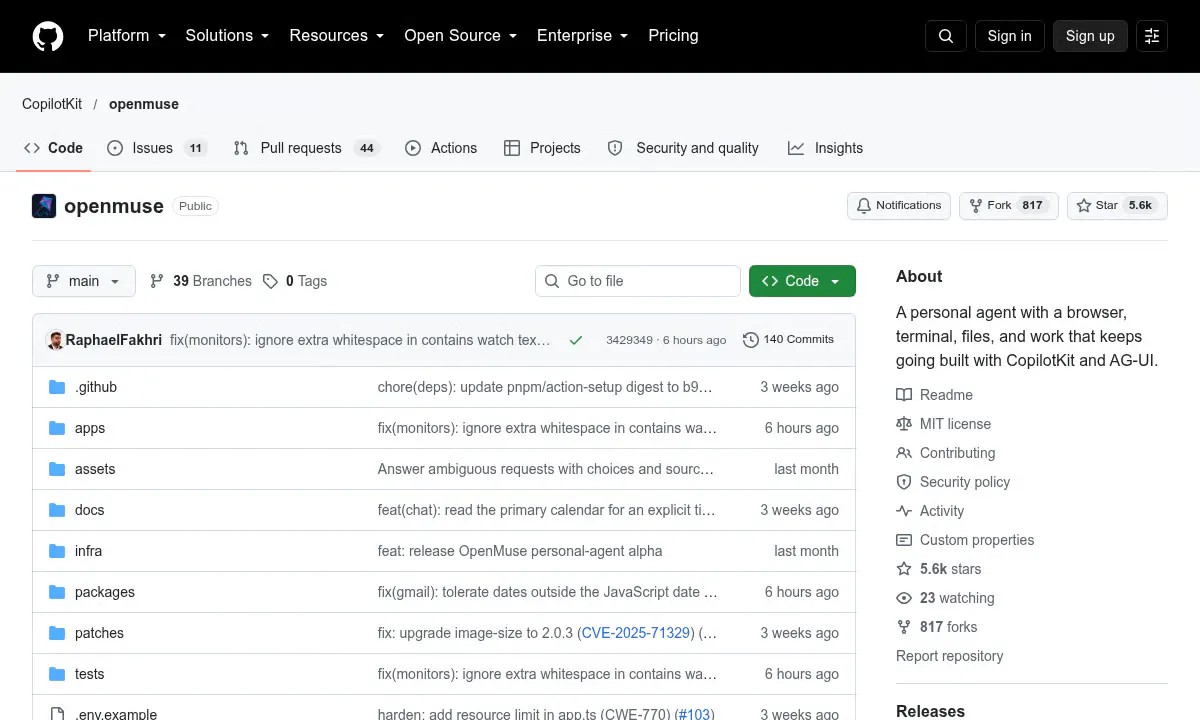Open the Pull requests tab

point(305,148)
